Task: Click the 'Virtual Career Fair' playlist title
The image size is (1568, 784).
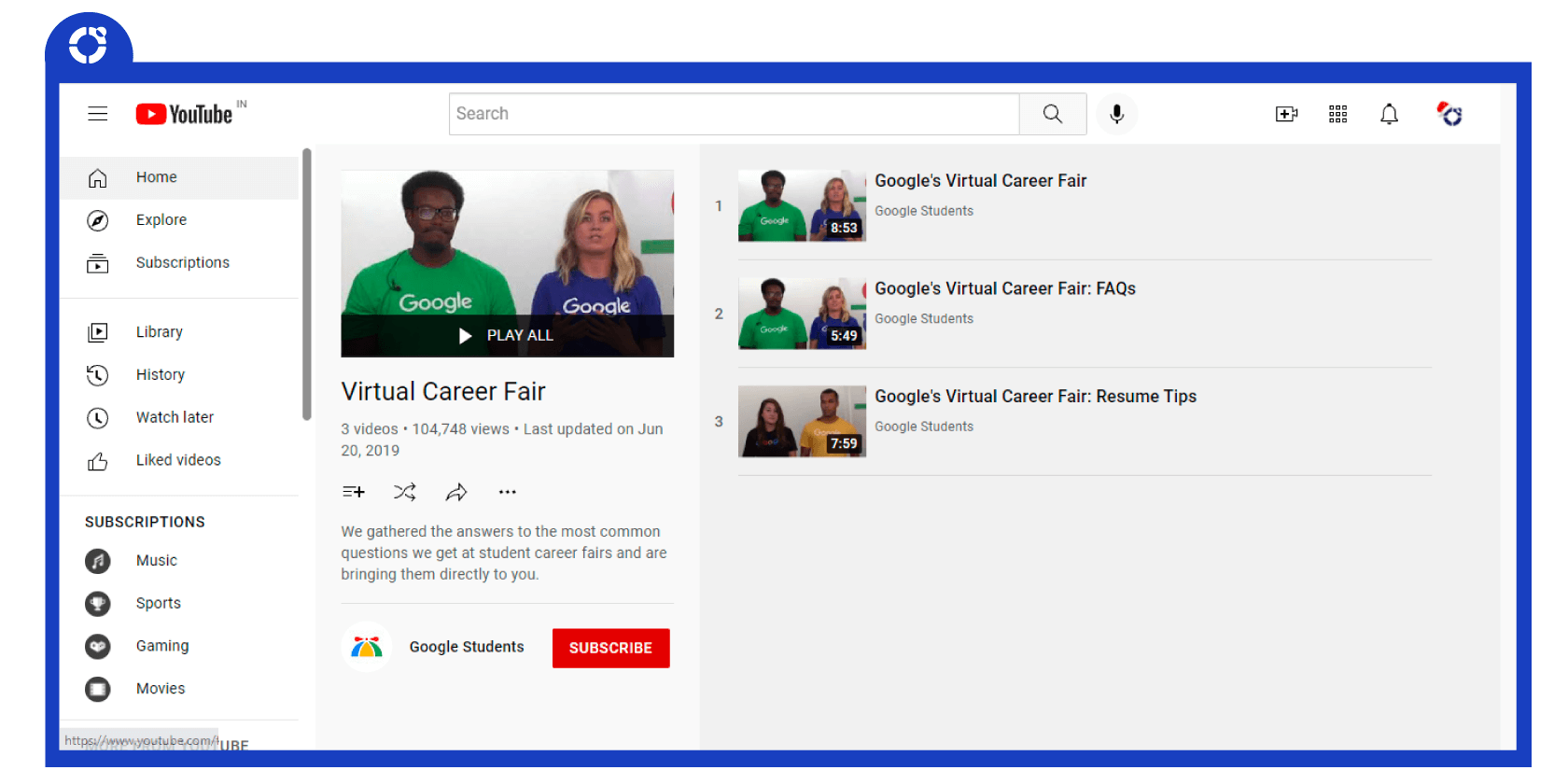Action: (443, 392)
